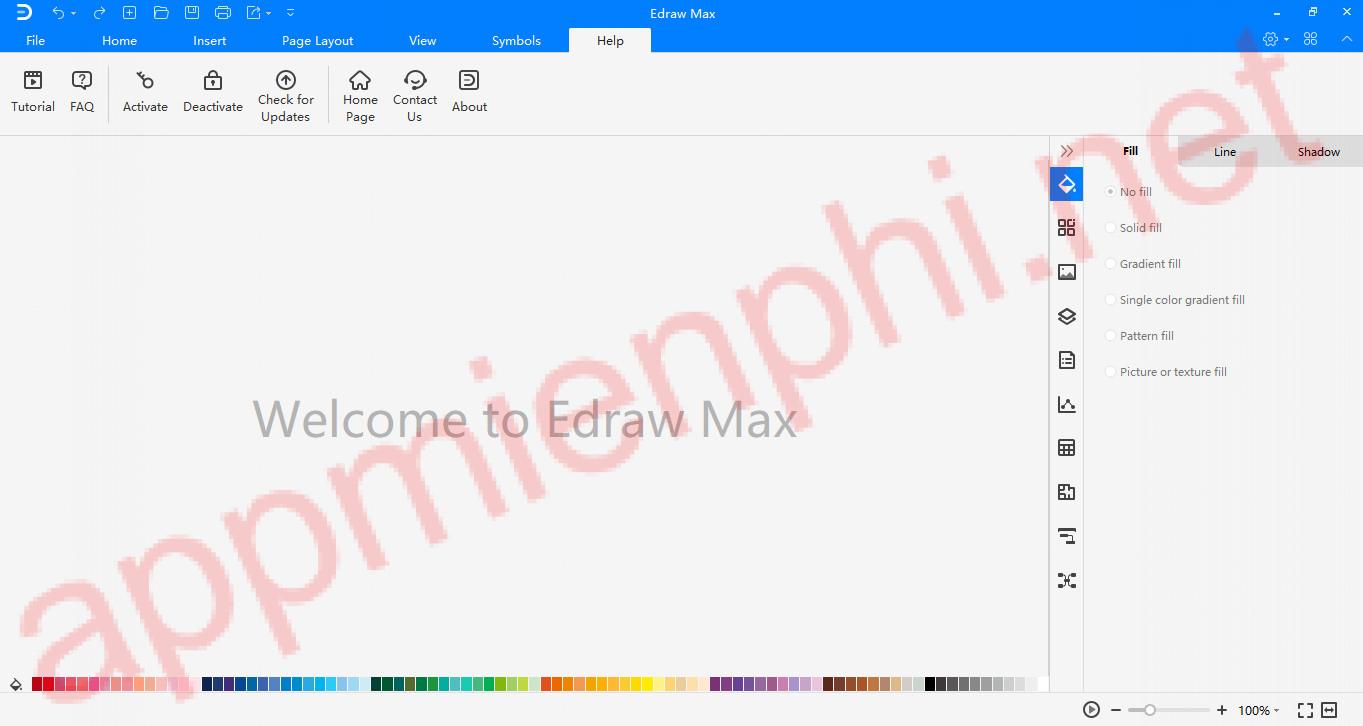Check for Updates
Viewport: 1363px width, 726px height.
(x=286, y=96)
